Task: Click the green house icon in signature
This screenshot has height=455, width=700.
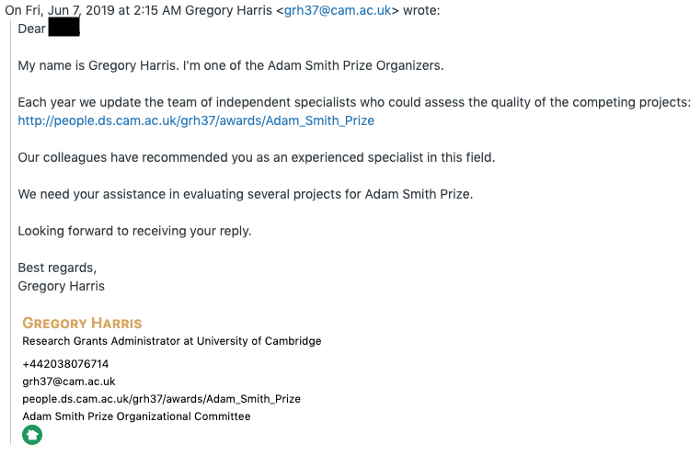Action: point(32,434)
